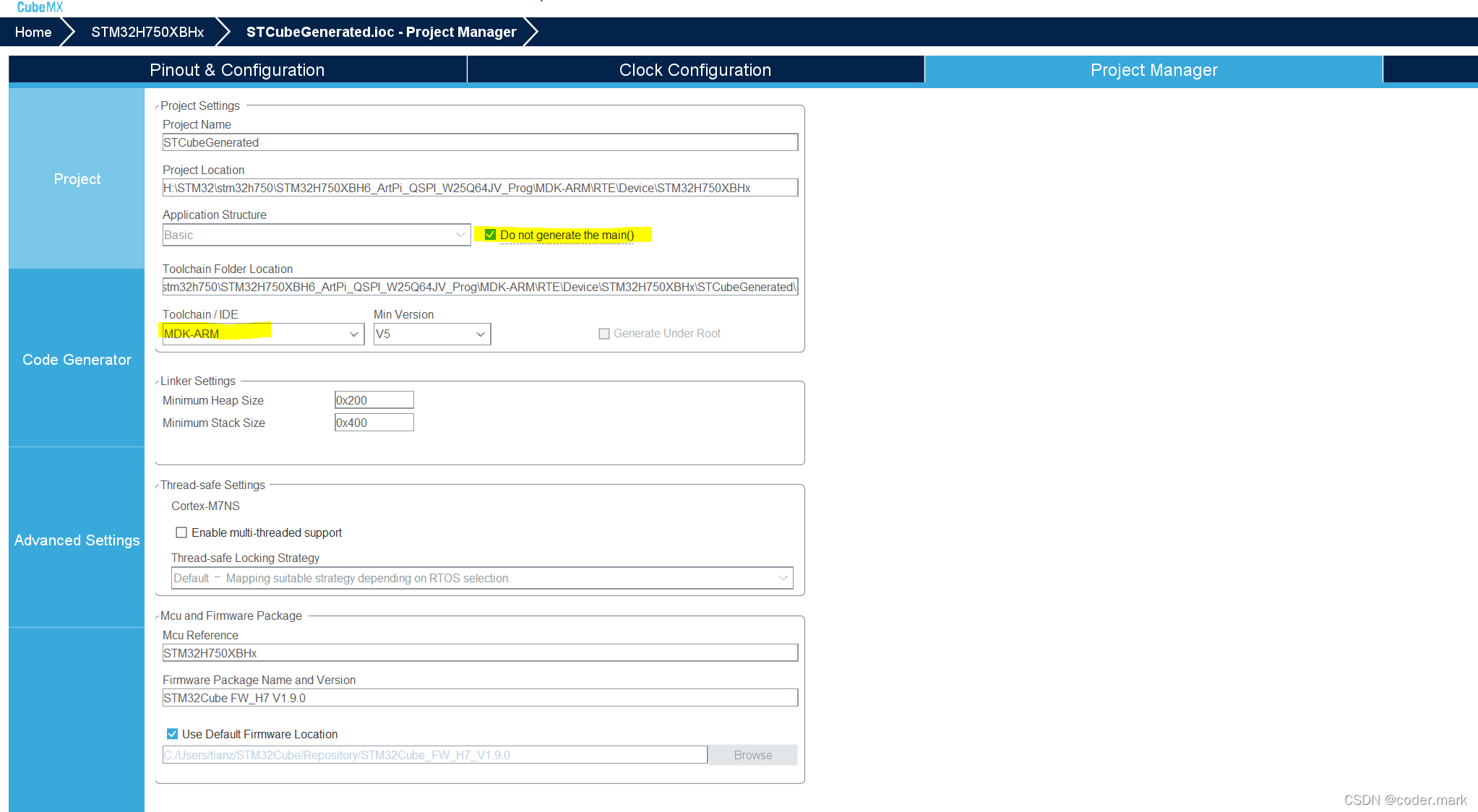Screen dimensions: 1478x812
Task: Open the Code Generator side section
Action: [x=77, y=359]
